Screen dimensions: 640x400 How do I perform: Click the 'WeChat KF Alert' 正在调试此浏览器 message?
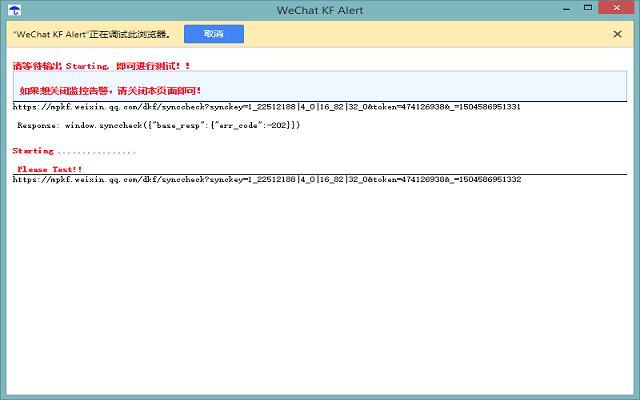click(x=92, y=34)
